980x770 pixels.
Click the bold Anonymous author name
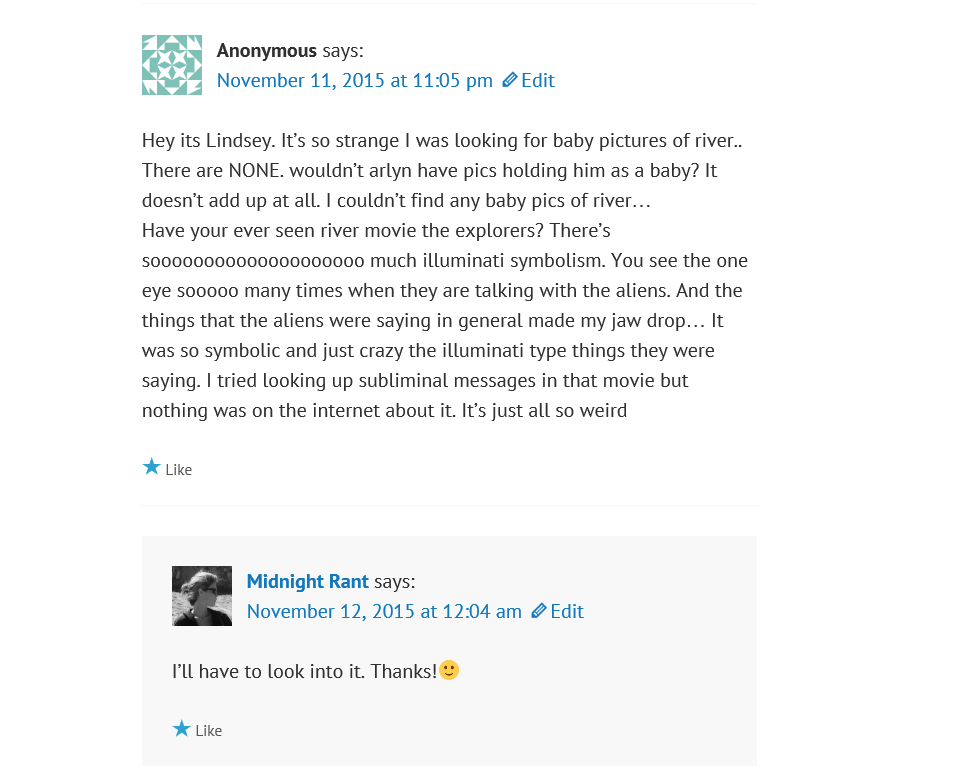tap(266, 50)
